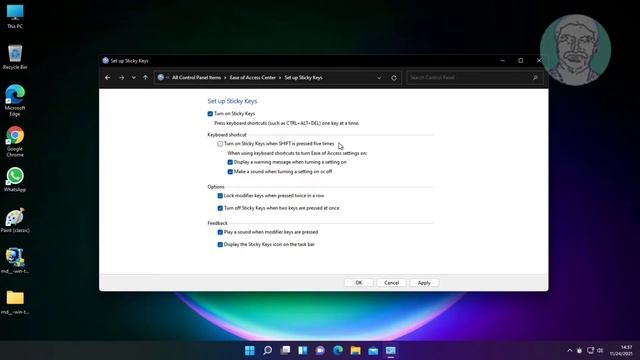This screenshot has height=360, width=640.
Task: Open Task View on the taskbar
Action: coord(285,350)
